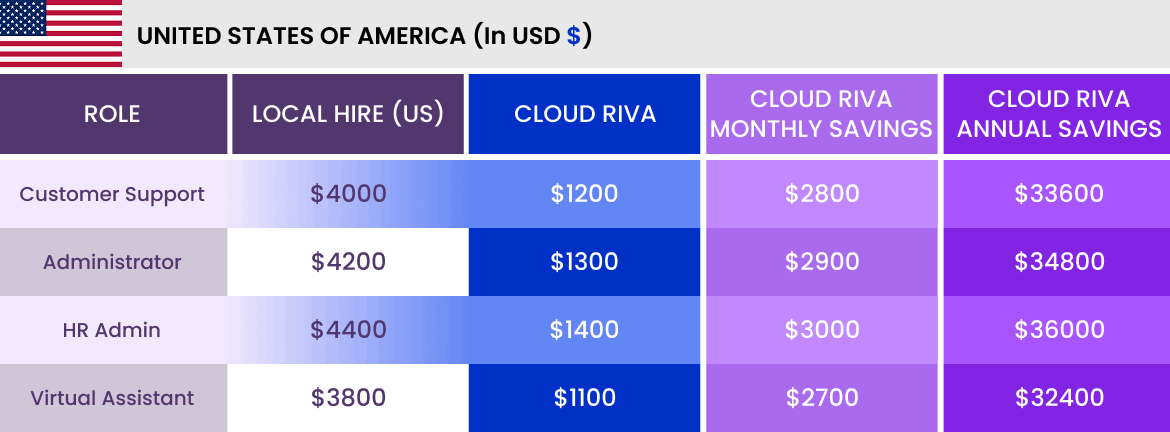Click the United States flag icon

pos(61,34)
